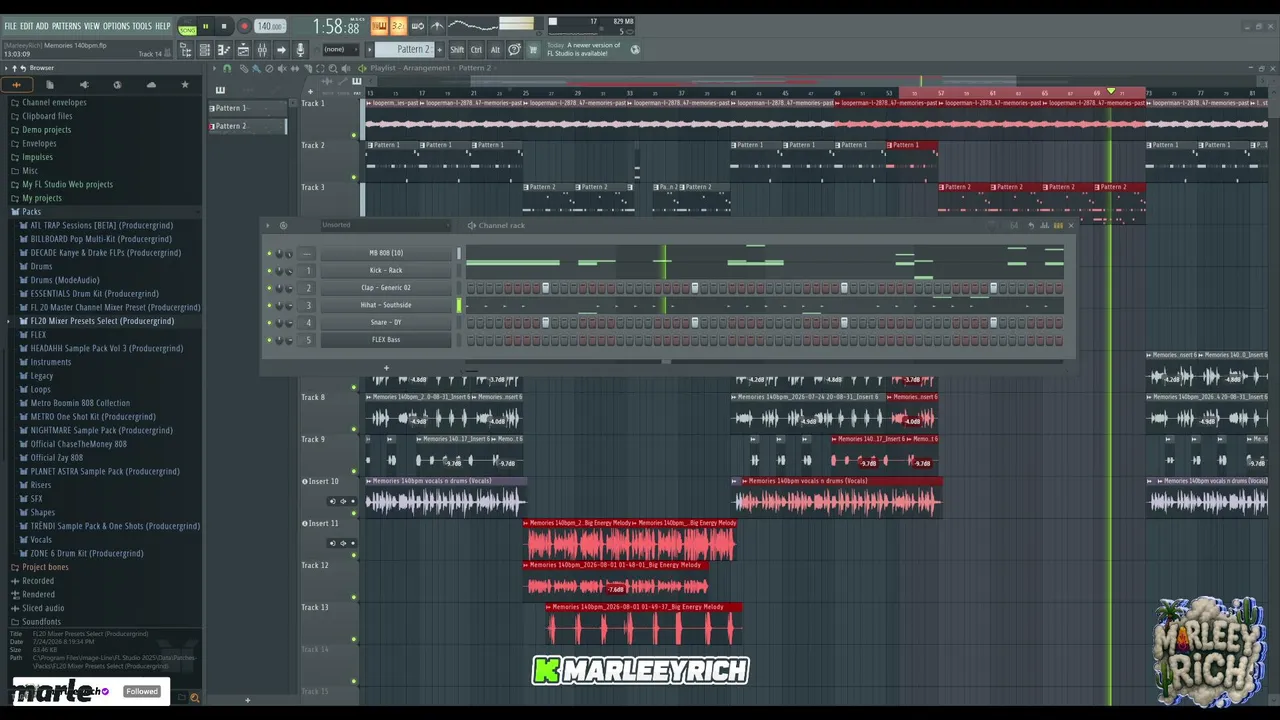
Task: Toggle the 3-2-1 countdown before recording
Action: 398,26
